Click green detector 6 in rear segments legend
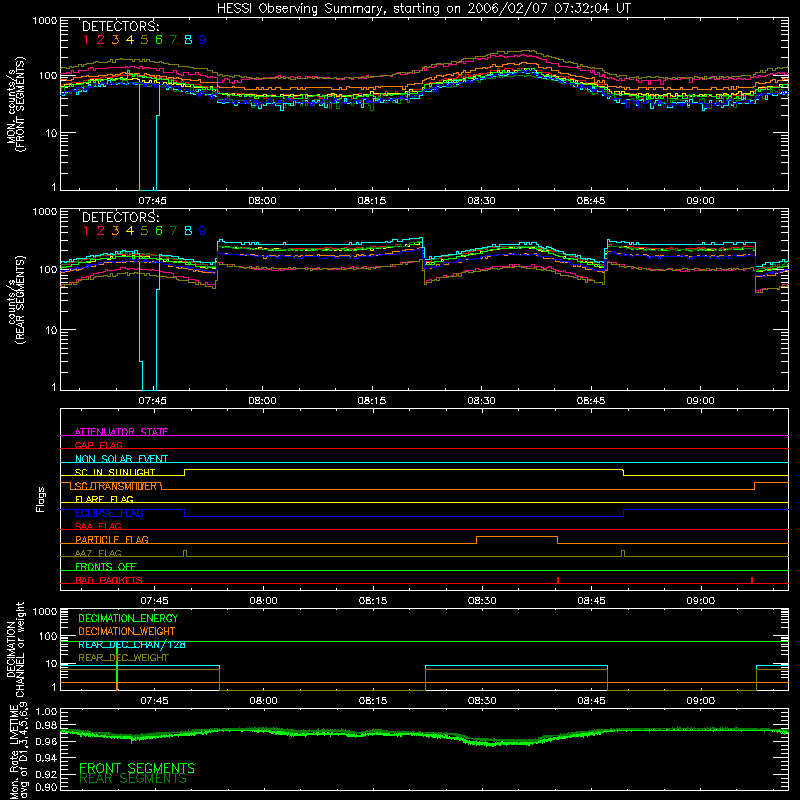 click(159, 231)
